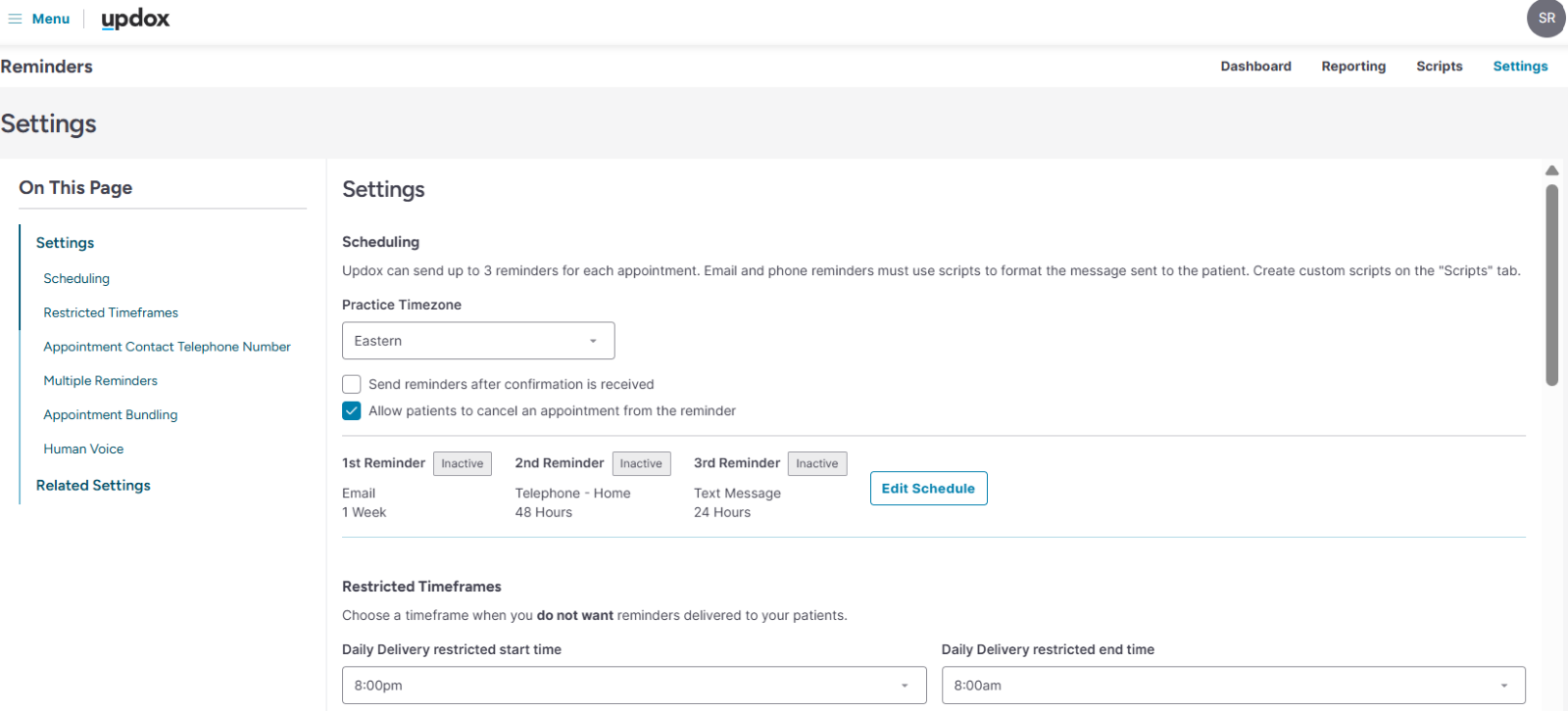Click the scroll up arrow
This screenshot has height=711, width=1568.
coord(1551,170)
